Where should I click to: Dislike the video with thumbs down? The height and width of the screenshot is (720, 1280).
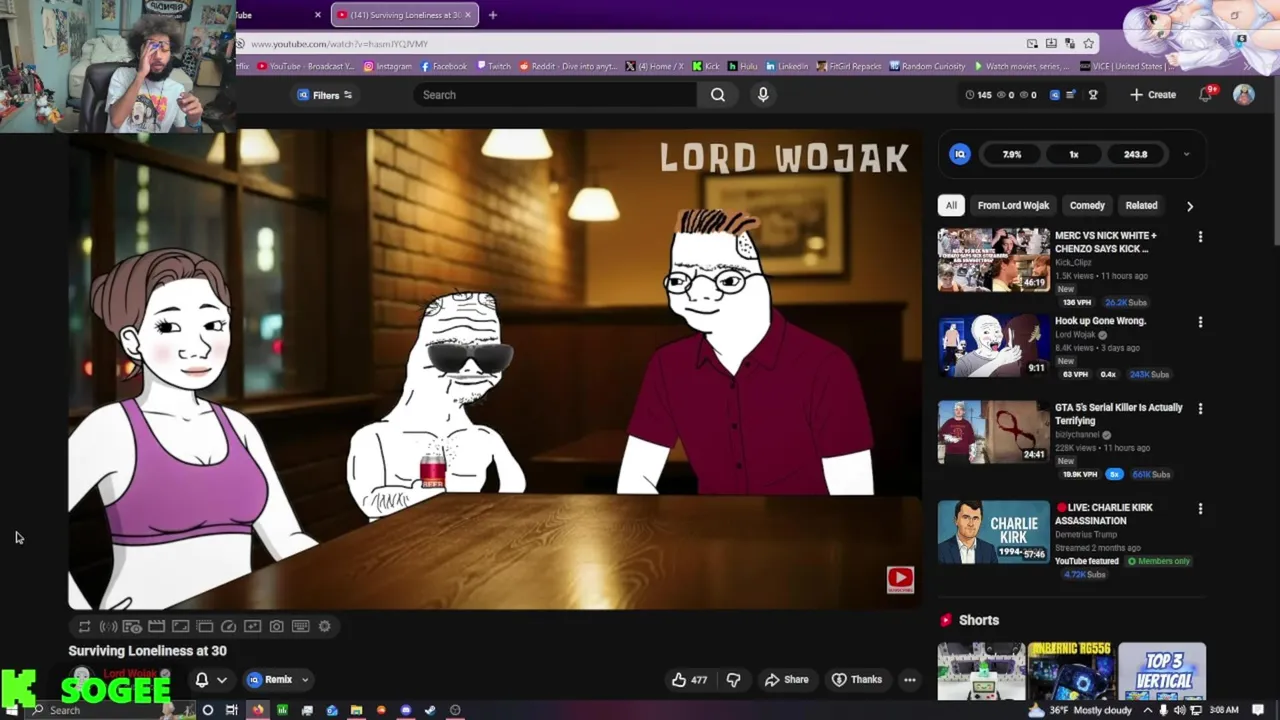[733, 680]
